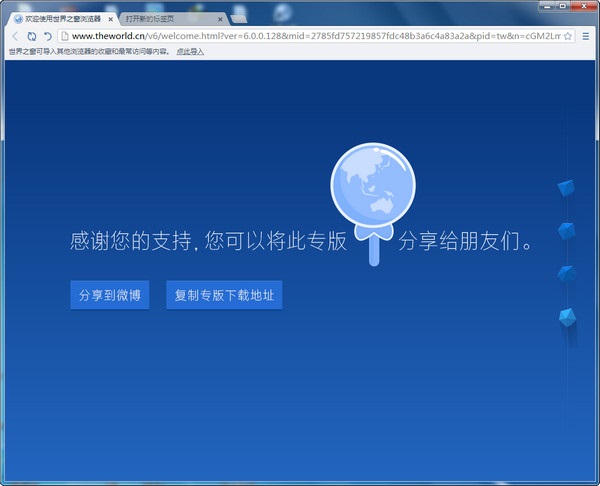The width and height of the screenshot is (600, 486).
Task: Minimize the browser window
Action: click(x=547, y=6)
